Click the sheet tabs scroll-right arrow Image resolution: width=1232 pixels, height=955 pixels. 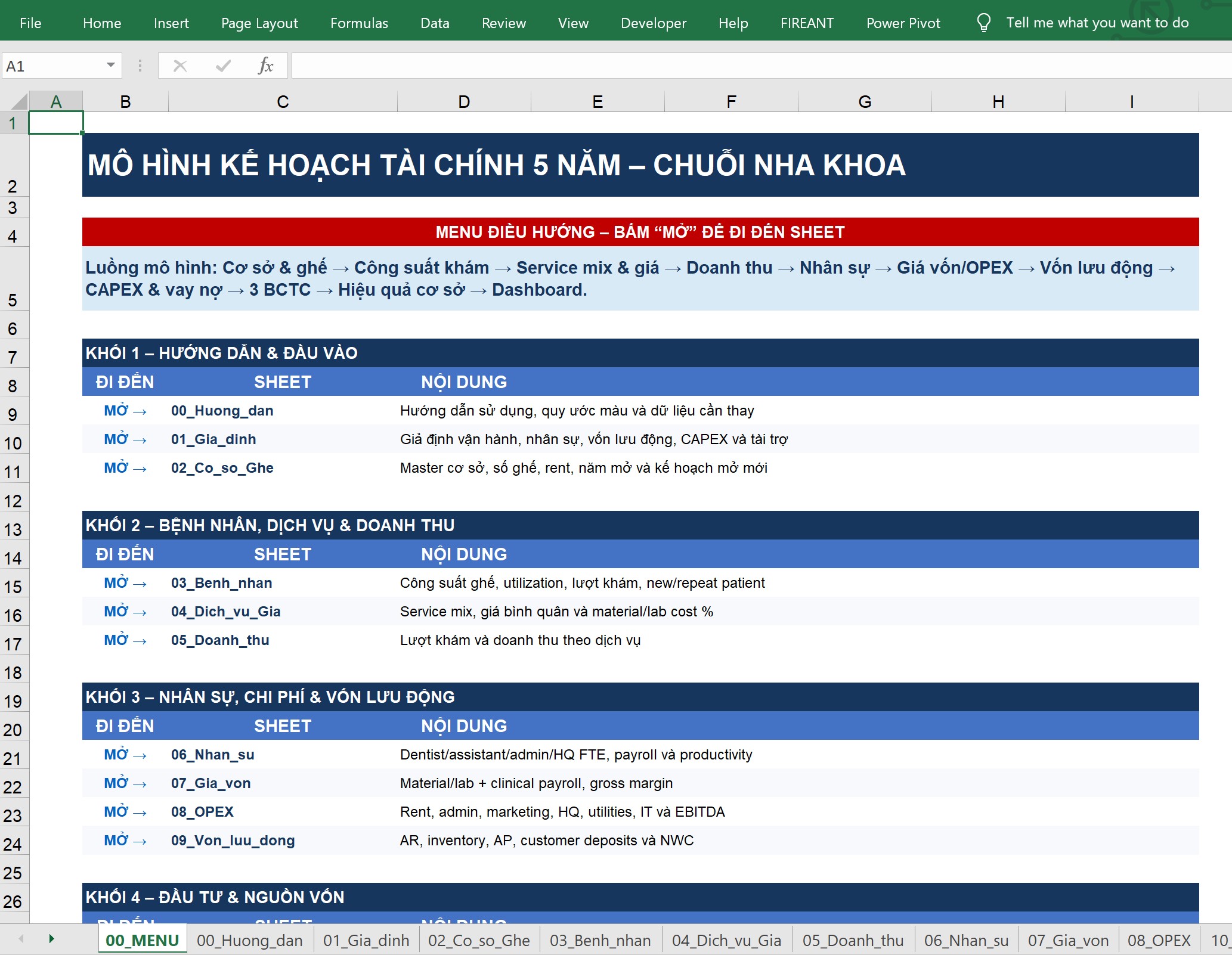click(51, 939)
